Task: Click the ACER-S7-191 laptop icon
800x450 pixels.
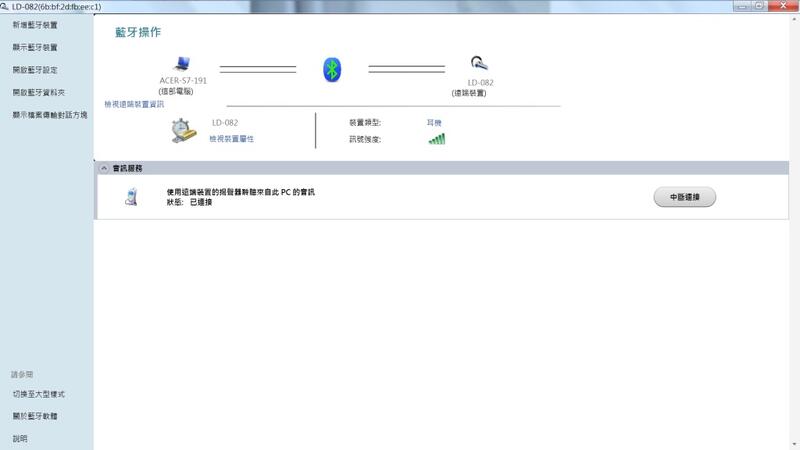Action: (182, 64)
